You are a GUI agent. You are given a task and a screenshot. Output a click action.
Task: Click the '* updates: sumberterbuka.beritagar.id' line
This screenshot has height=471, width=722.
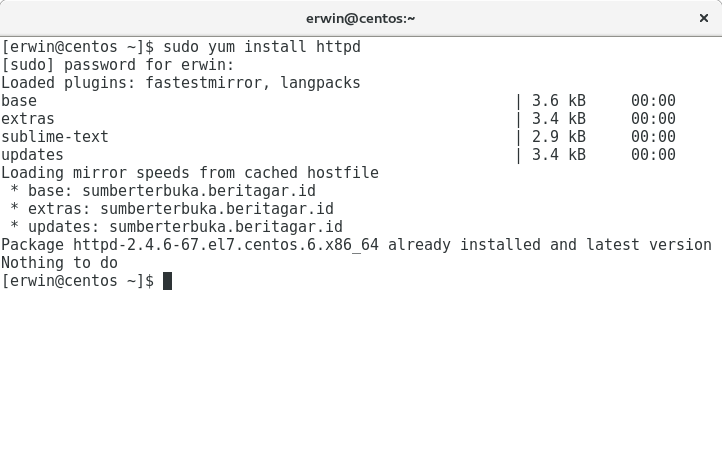click(x=176, y=227)
